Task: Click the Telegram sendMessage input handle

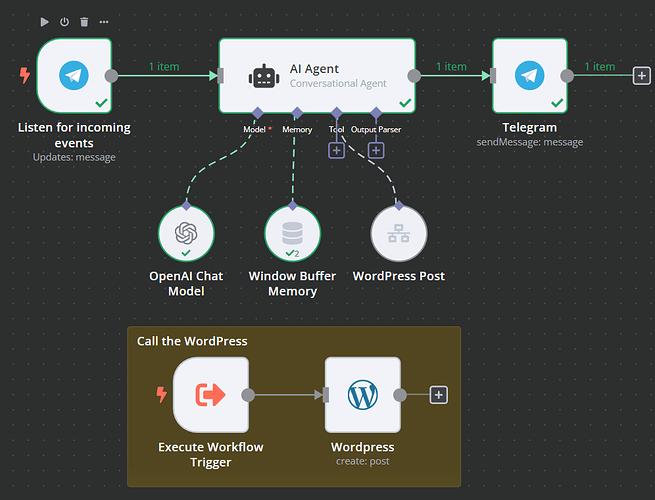Action: pos(493,76)
